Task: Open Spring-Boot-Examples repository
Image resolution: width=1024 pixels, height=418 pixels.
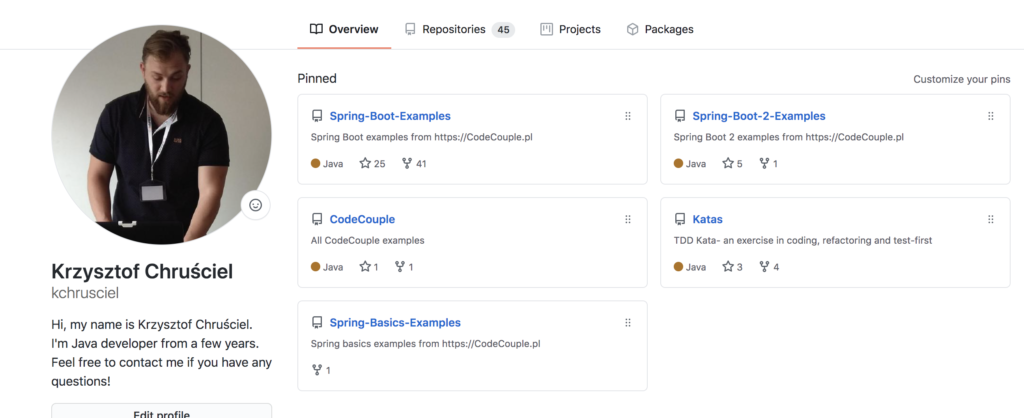Action: (x=390, y=116)
